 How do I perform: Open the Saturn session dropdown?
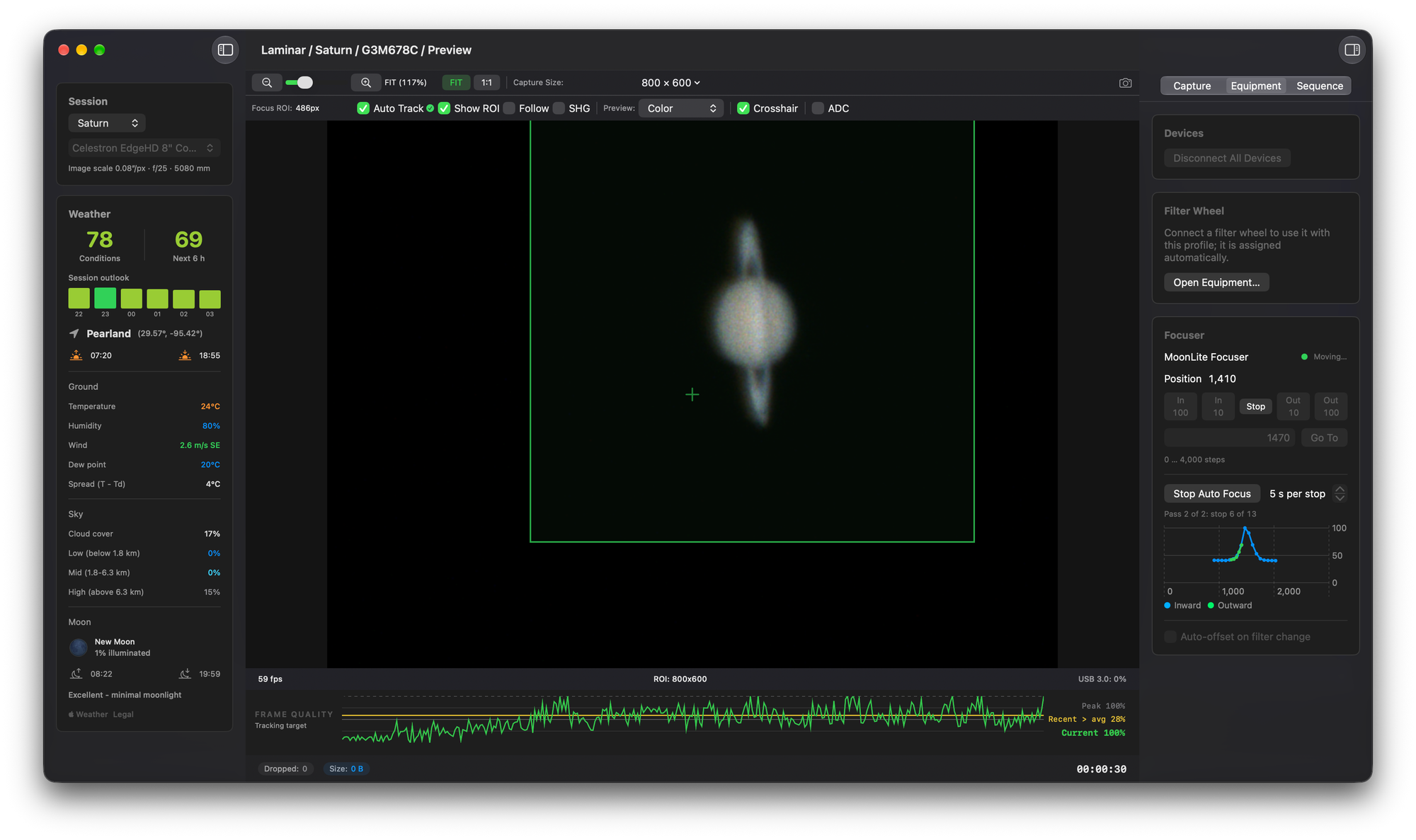point(107,123)
